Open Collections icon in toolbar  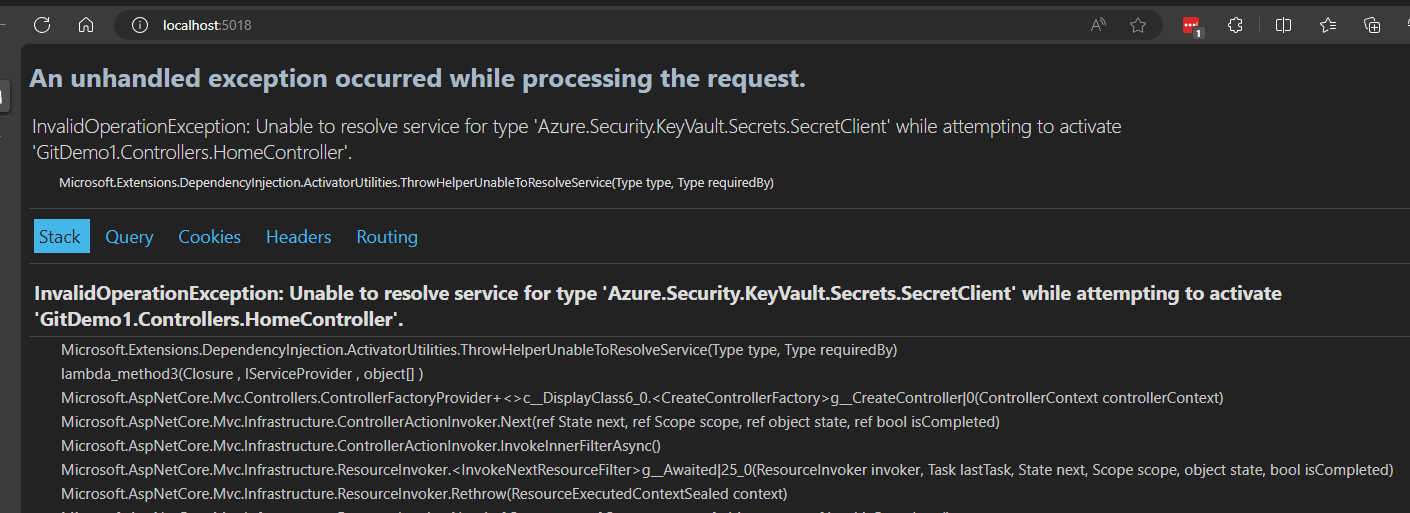[1372, 25]
